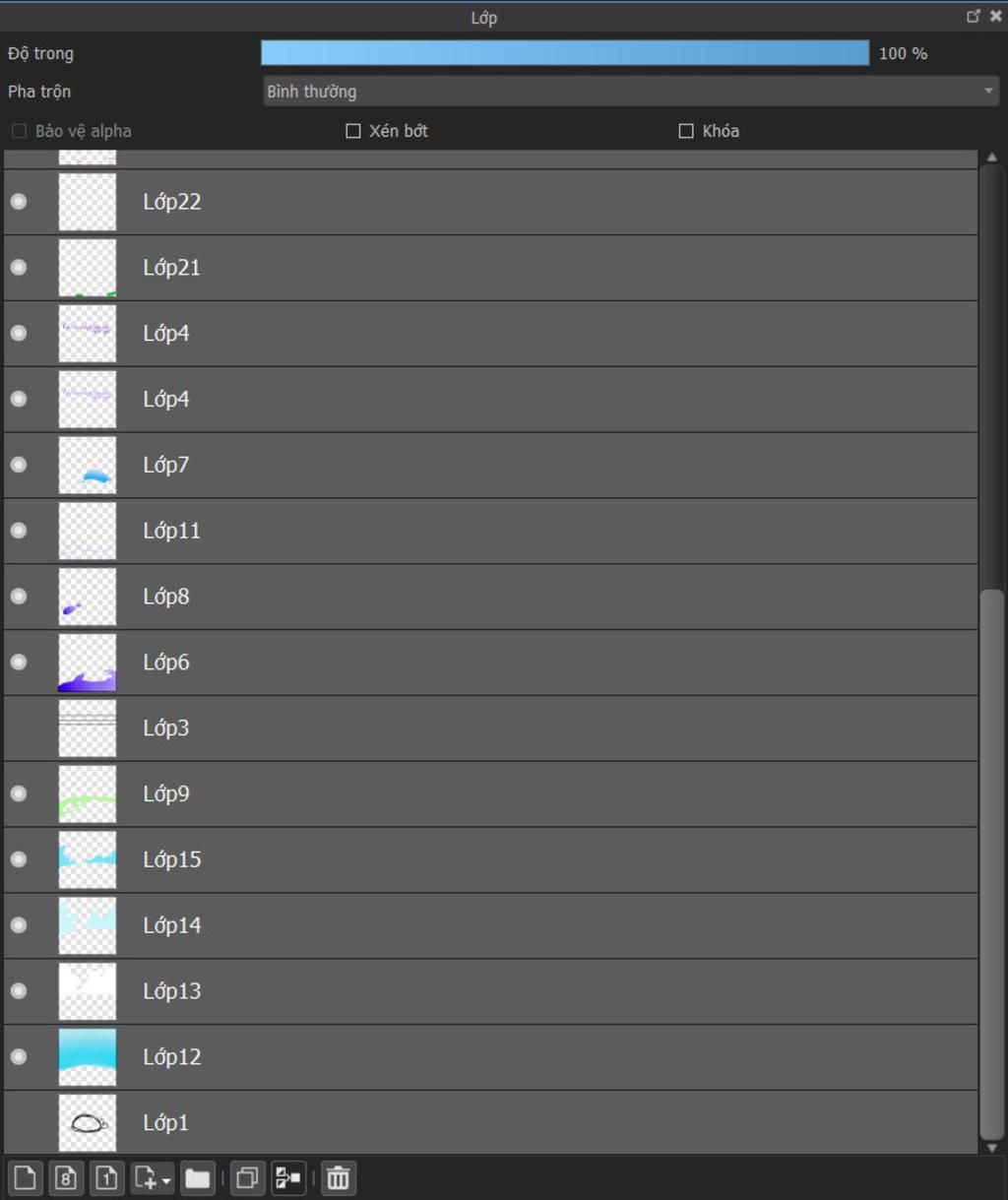
Task: Select the Lớp7 layer
Action: [x=490, y=465]
